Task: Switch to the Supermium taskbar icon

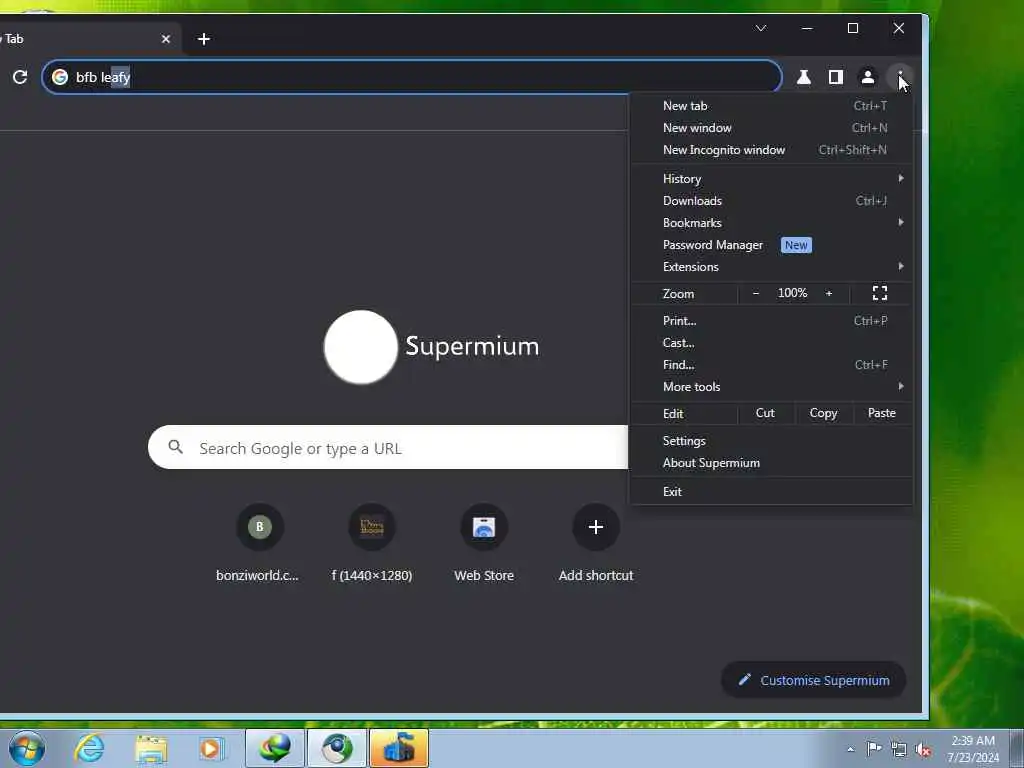Action: pyautogui.click(x=337, y=748)
